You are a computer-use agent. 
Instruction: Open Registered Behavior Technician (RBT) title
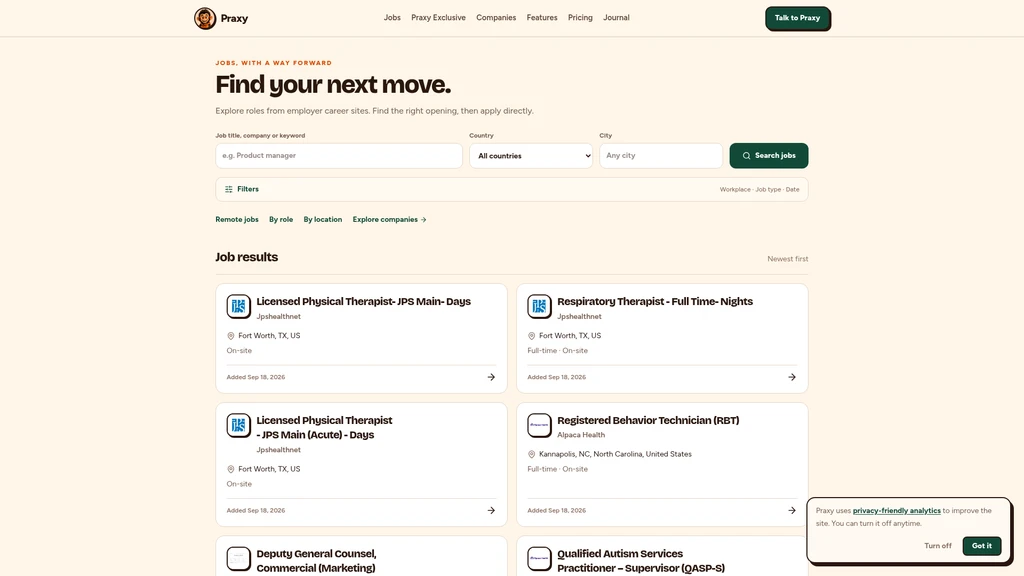pos(648,421)
